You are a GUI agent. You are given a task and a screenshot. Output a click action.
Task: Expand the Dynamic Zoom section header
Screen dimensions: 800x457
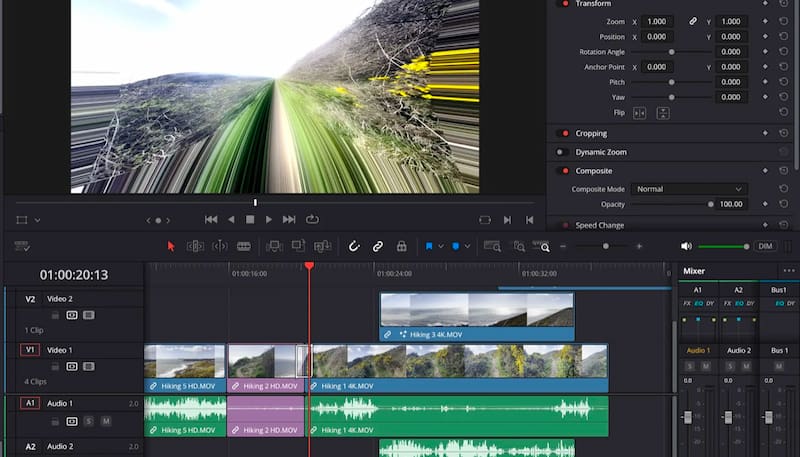[x=601, y=152]
